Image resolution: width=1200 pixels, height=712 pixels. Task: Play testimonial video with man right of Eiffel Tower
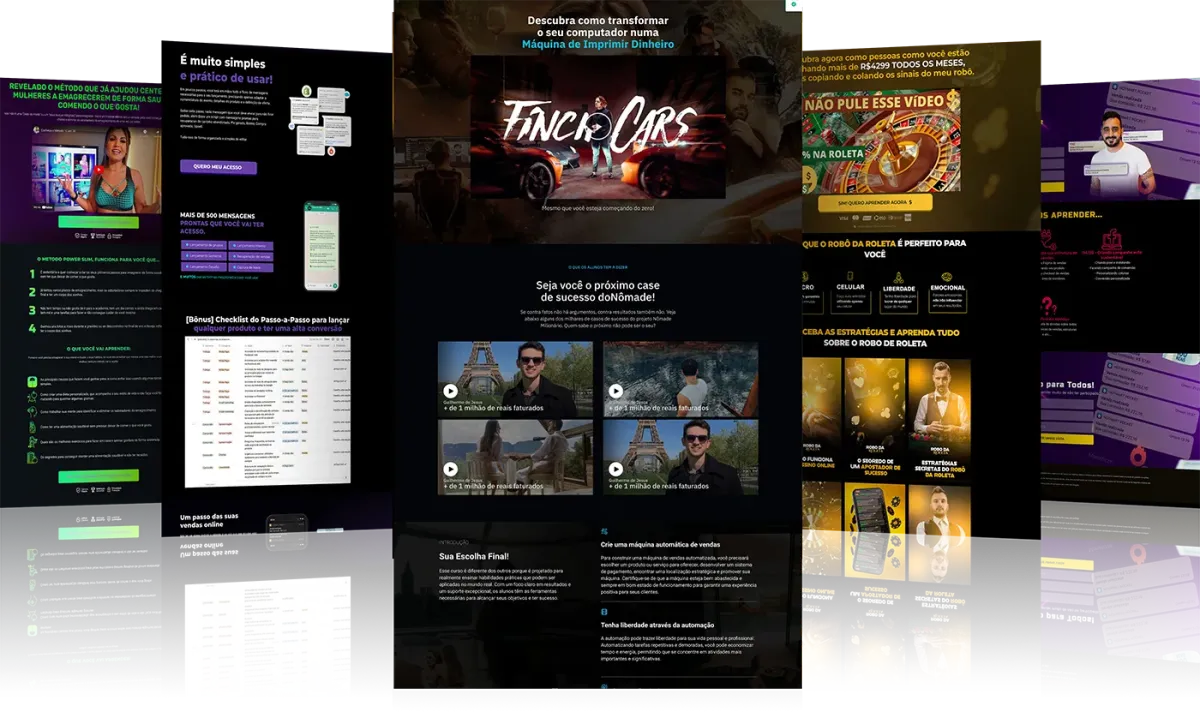(x=615, y=469)
